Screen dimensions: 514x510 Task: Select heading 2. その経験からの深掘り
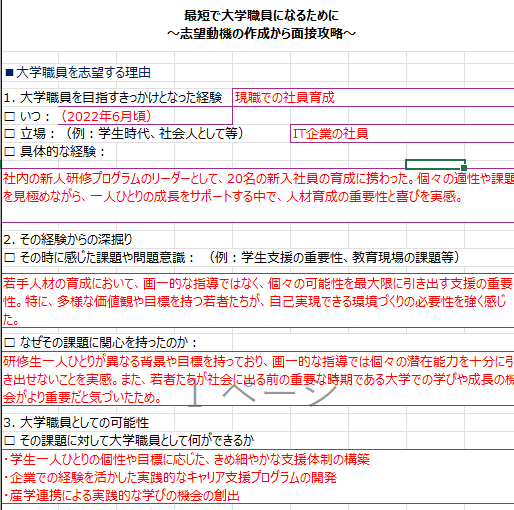pyautogui.click(x=68, y=239)
